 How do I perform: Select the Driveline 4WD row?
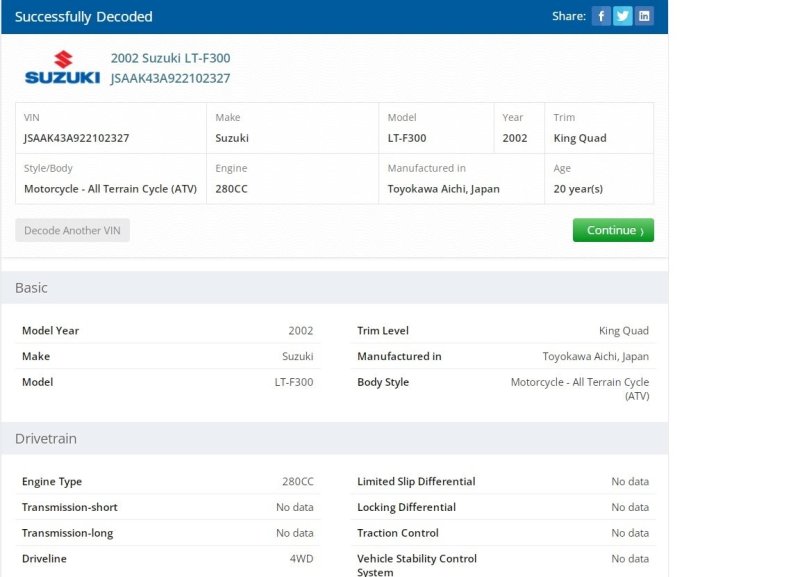pyautogui.click(x=167, y=559)
